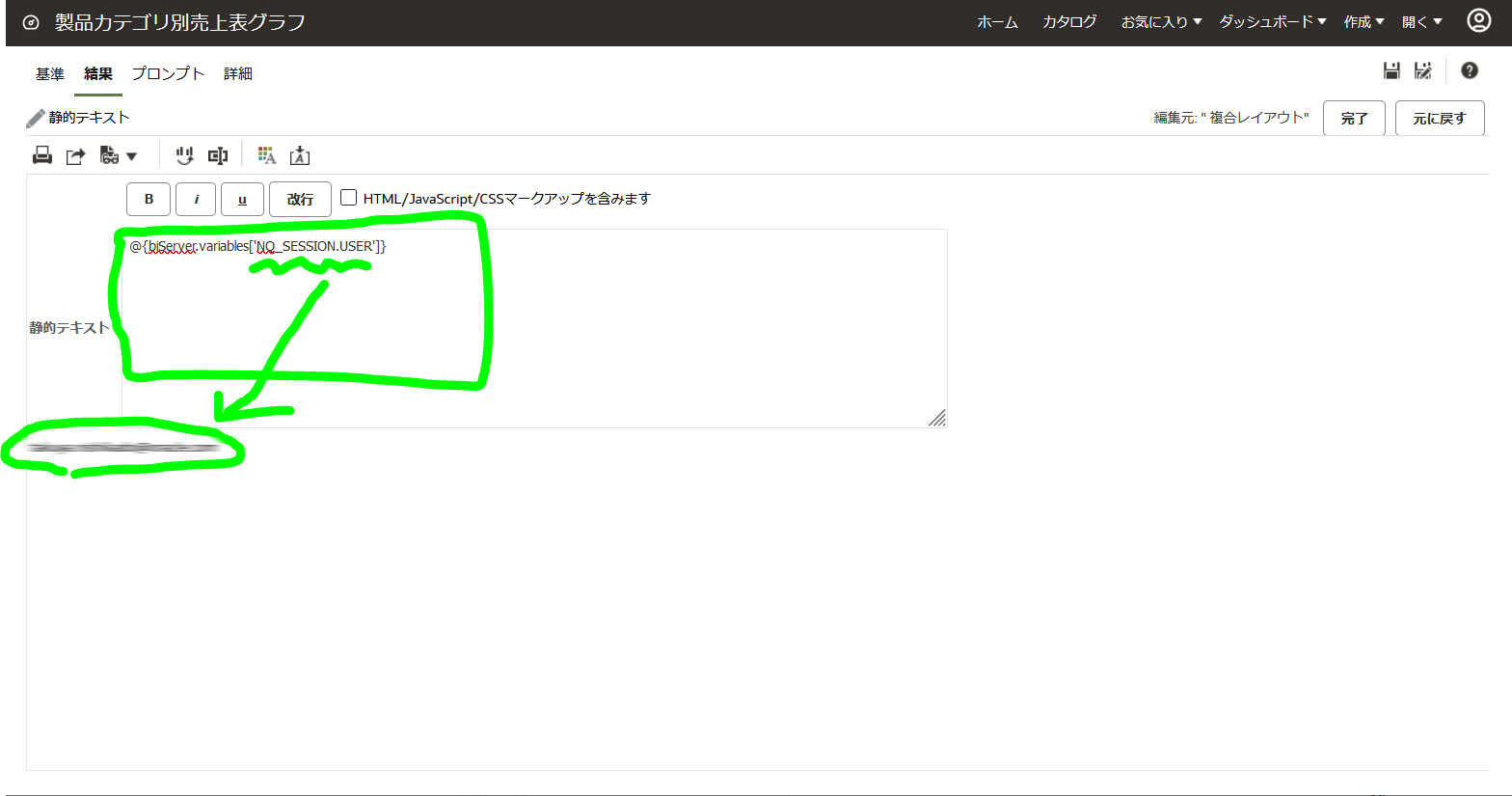Open カタログ from the top bar

(x=1069, y=22)
